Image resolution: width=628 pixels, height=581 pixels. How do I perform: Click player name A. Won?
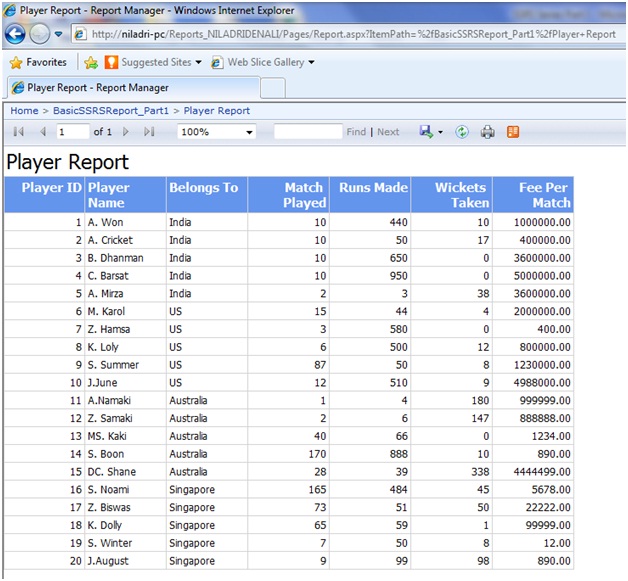click(x=105, y=223)
